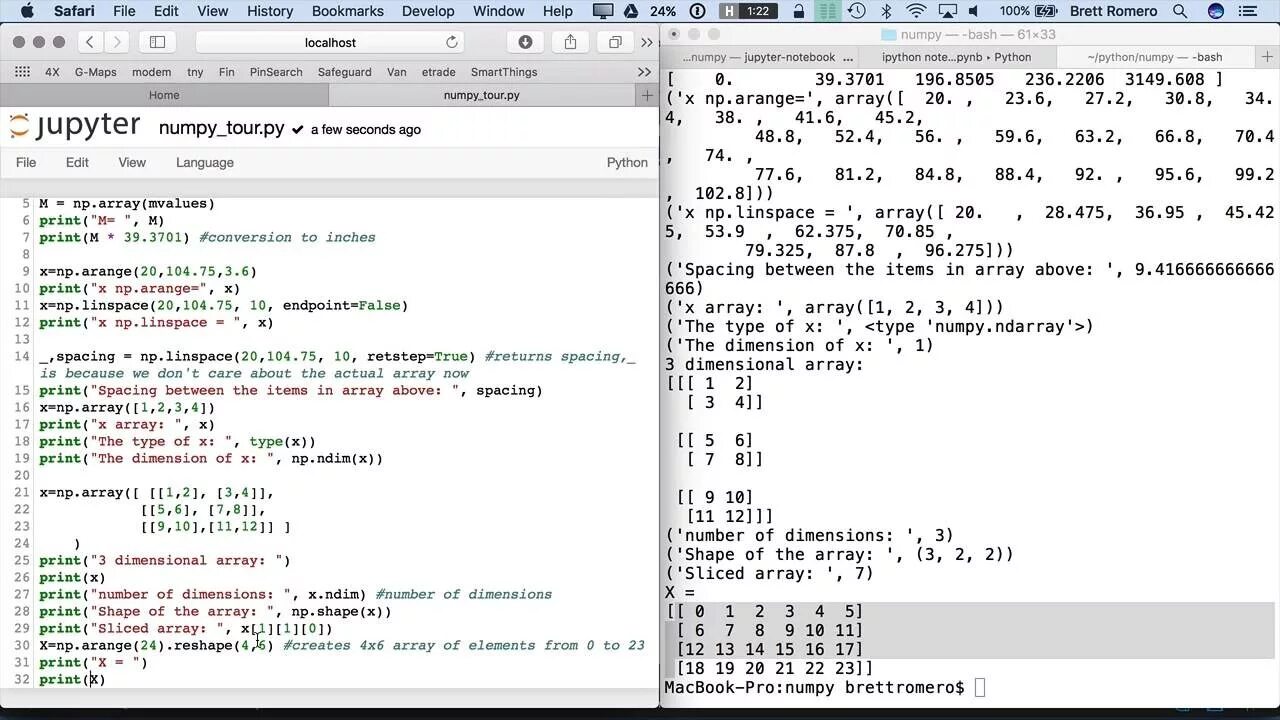Click the numpy_tour.py file name in Jupyter
Screen dimensions: 1280x720
tap(222, 129)
